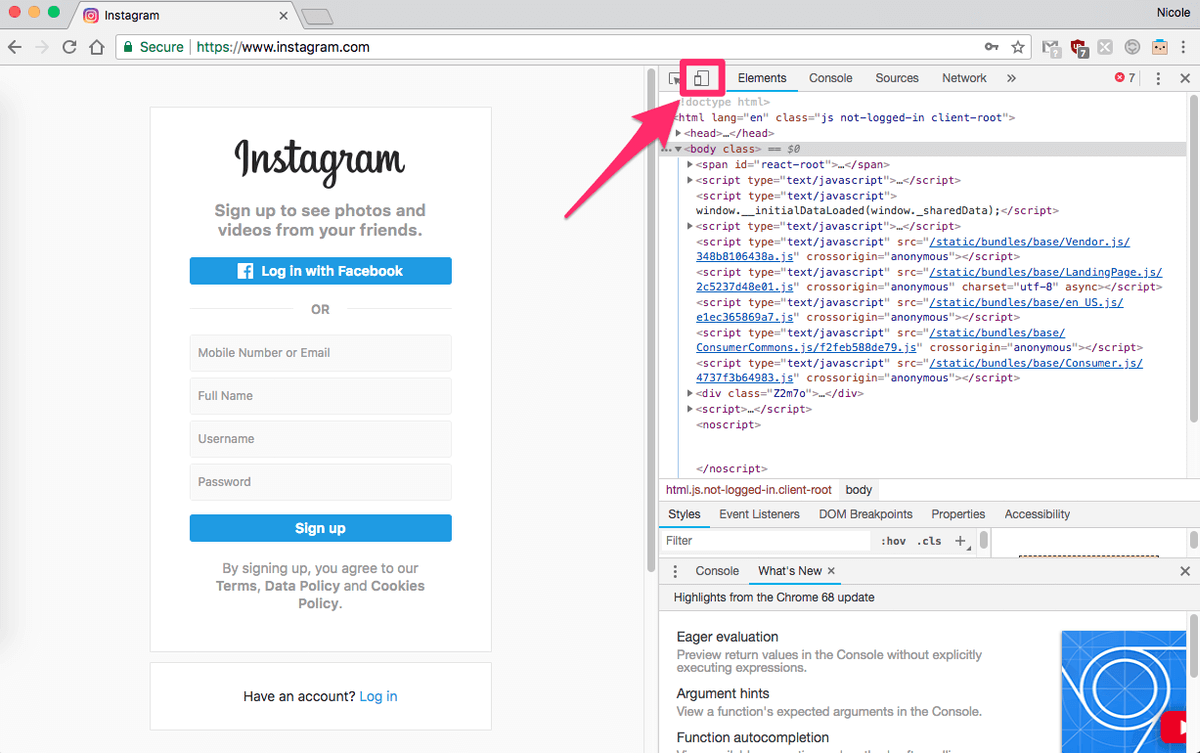Click Log in with Facebook button
The width and height of the screenshot is (1200, 753).
pos(320,271)
